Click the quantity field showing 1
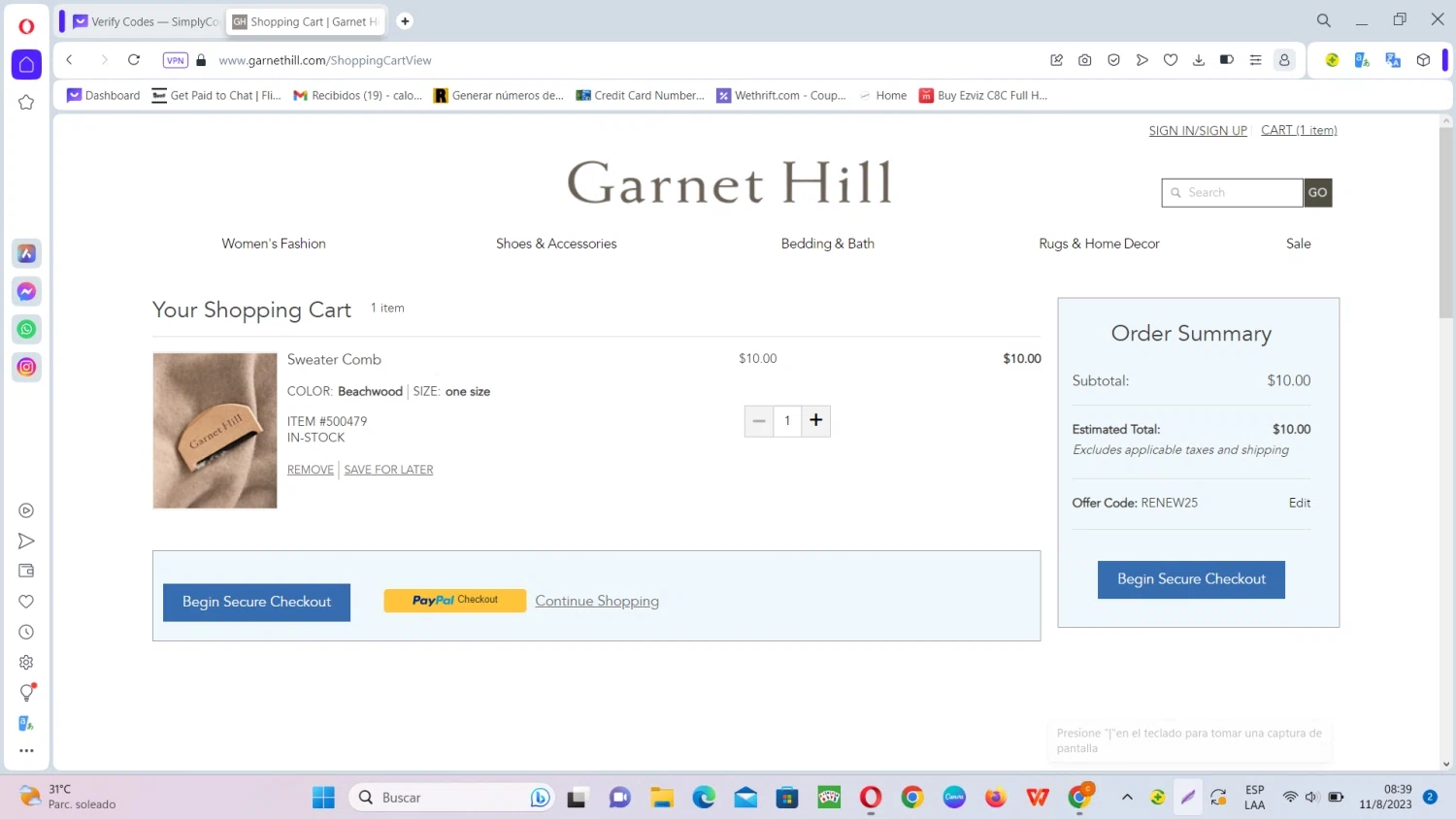The image size is (1456, 819). pos(787,421)
